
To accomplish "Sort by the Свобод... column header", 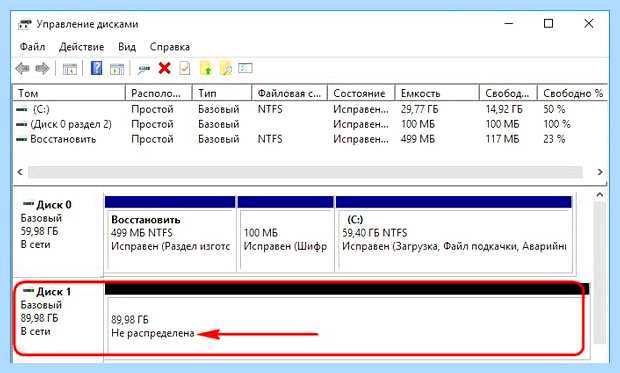I will (508, 93).
